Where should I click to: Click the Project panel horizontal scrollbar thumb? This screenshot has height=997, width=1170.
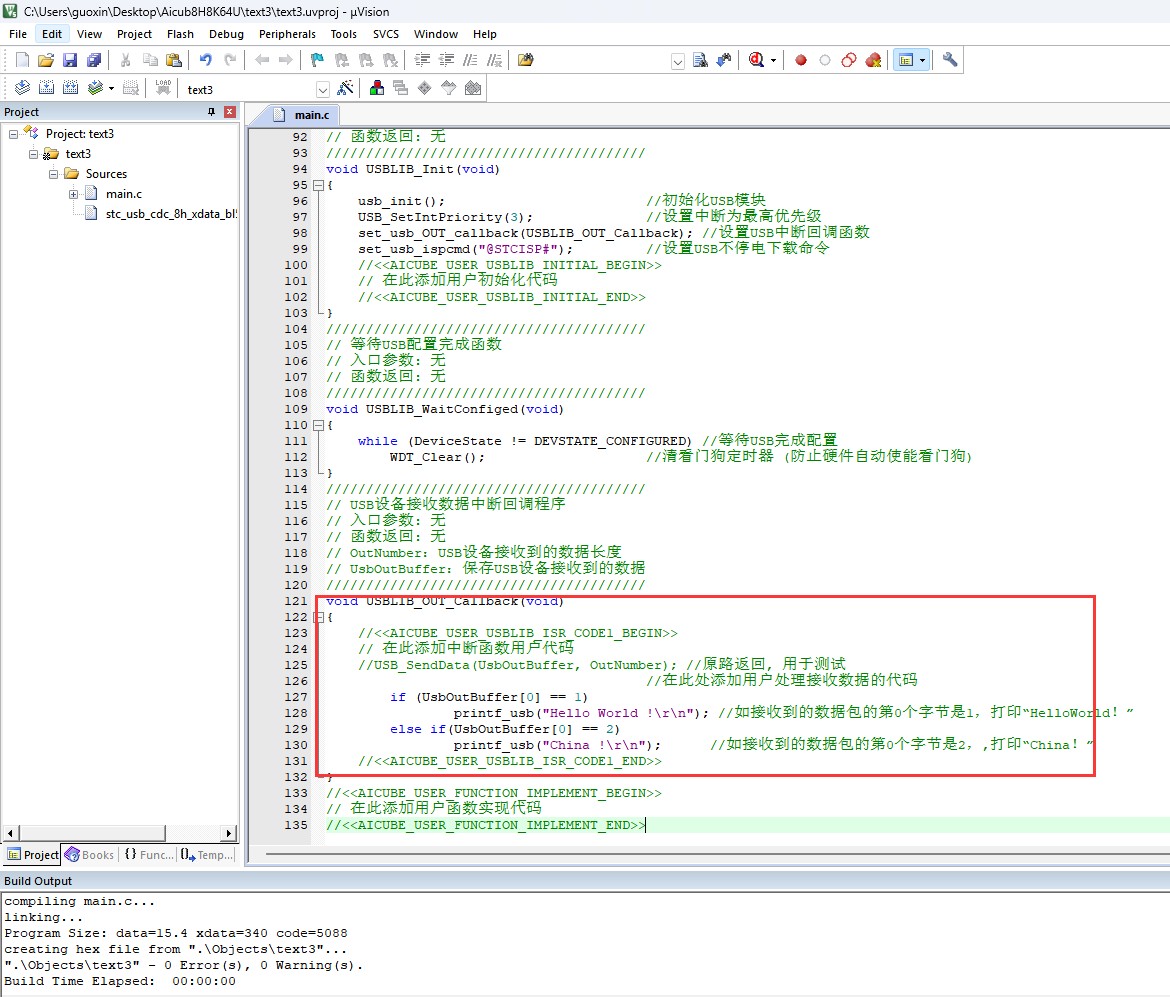pyautogui.click(x=92, y=833)
